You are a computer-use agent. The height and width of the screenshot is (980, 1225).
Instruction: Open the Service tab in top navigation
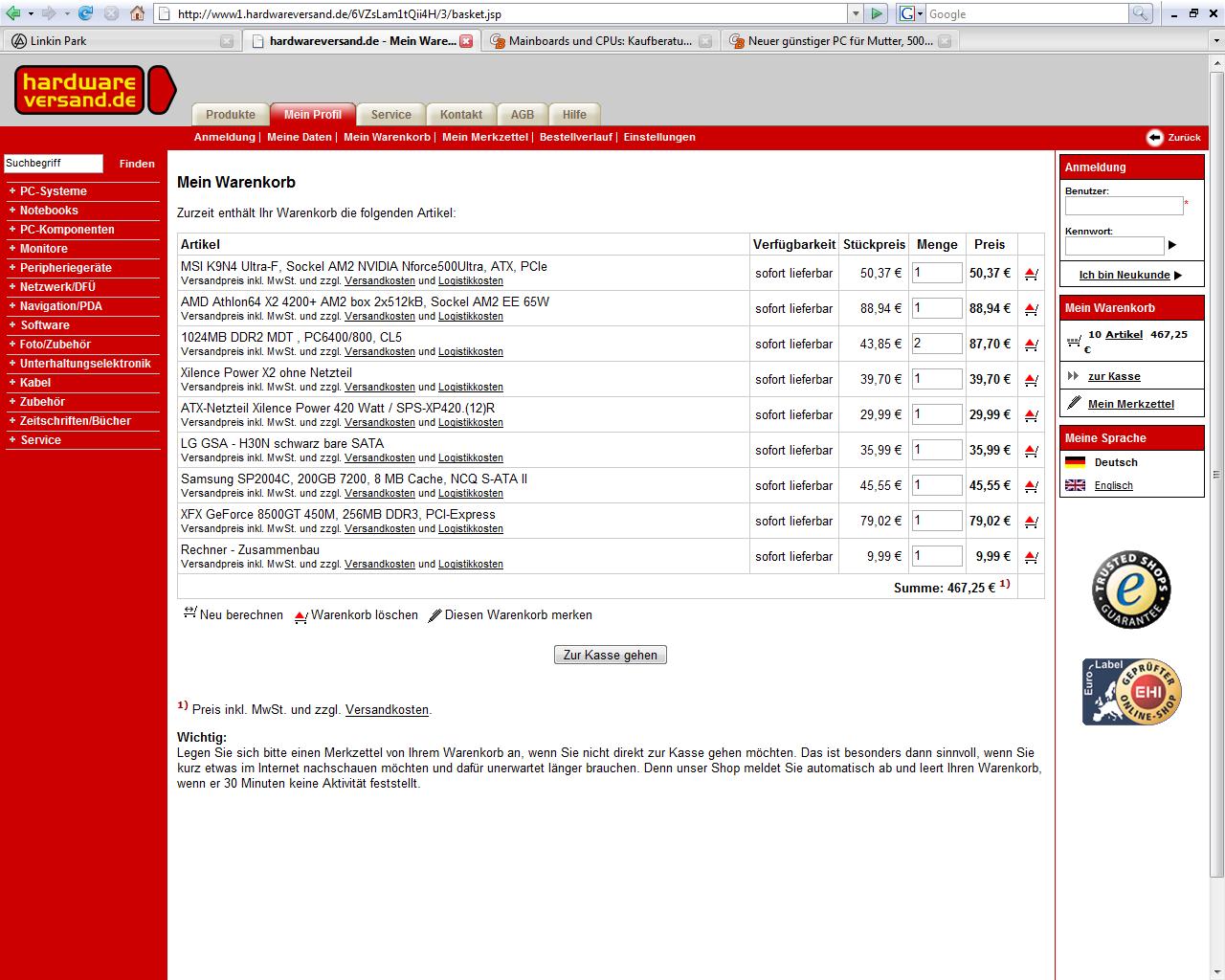point(390,114)
